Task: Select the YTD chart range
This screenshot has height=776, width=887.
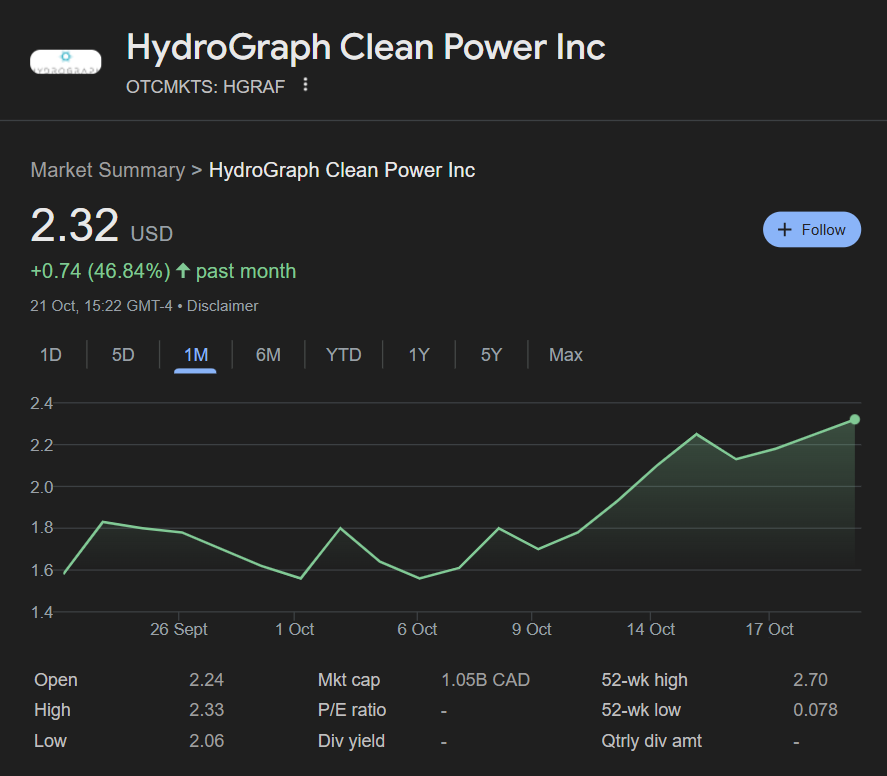Action: point(343,355)
